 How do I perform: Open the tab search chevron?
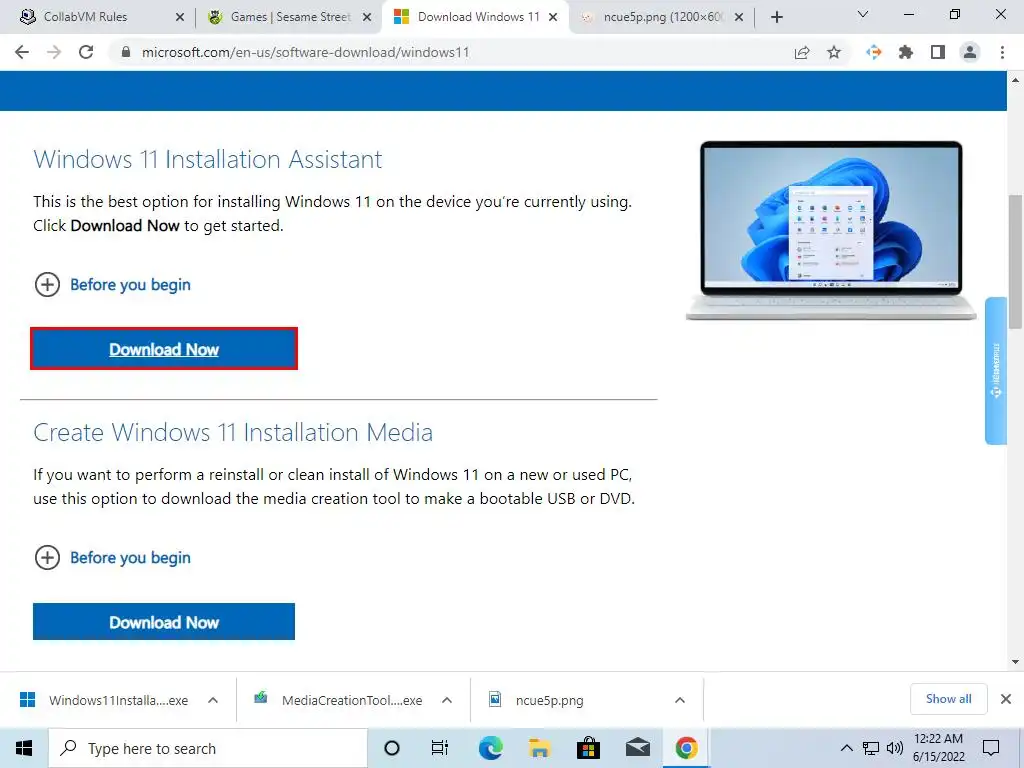point(863,15)
